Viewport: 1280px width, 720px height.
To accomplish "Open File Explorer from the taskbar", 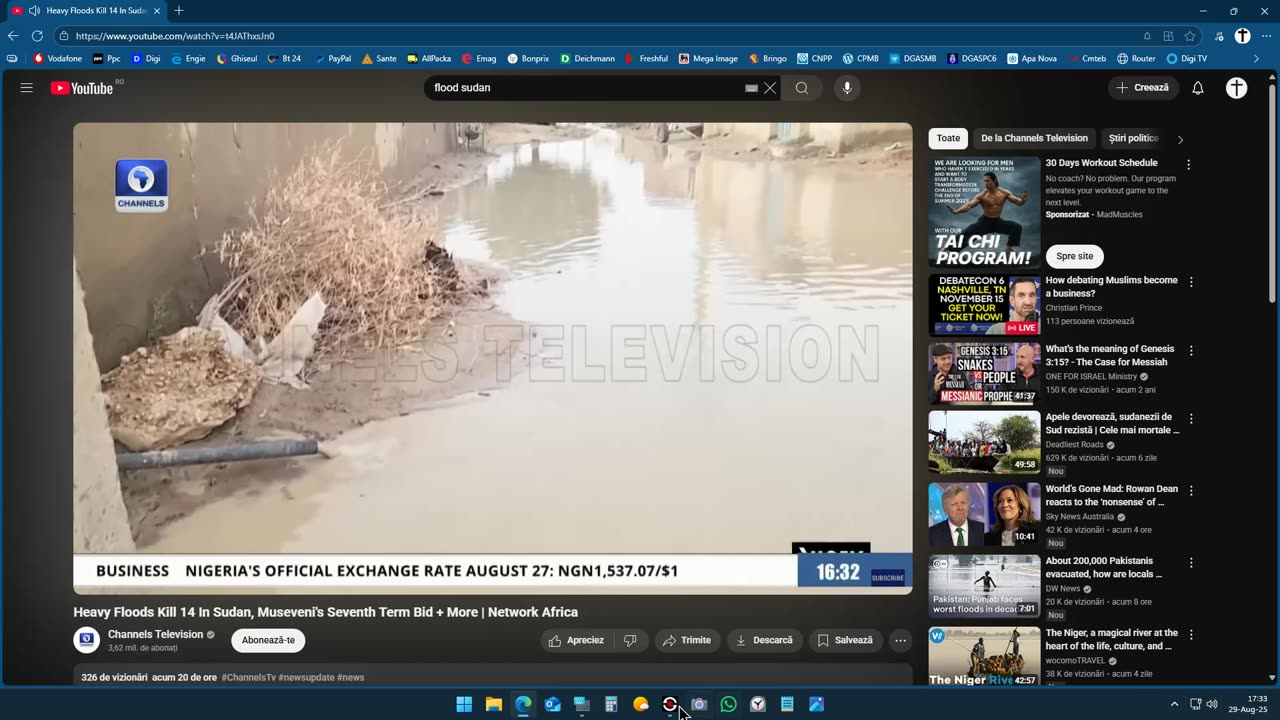I will (x=493, y=704).
